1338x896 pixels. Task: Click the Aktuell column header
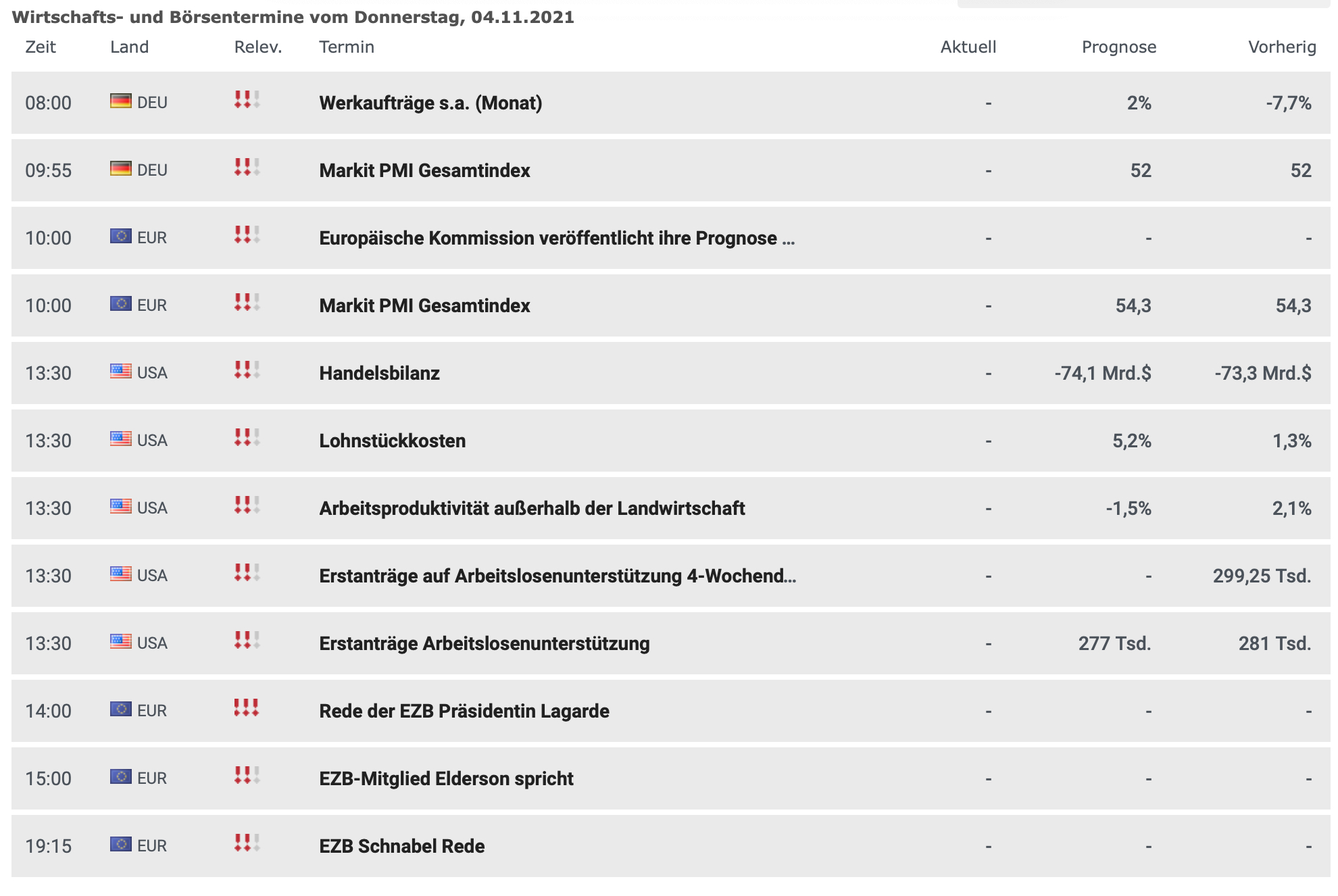tap(968, 47)
